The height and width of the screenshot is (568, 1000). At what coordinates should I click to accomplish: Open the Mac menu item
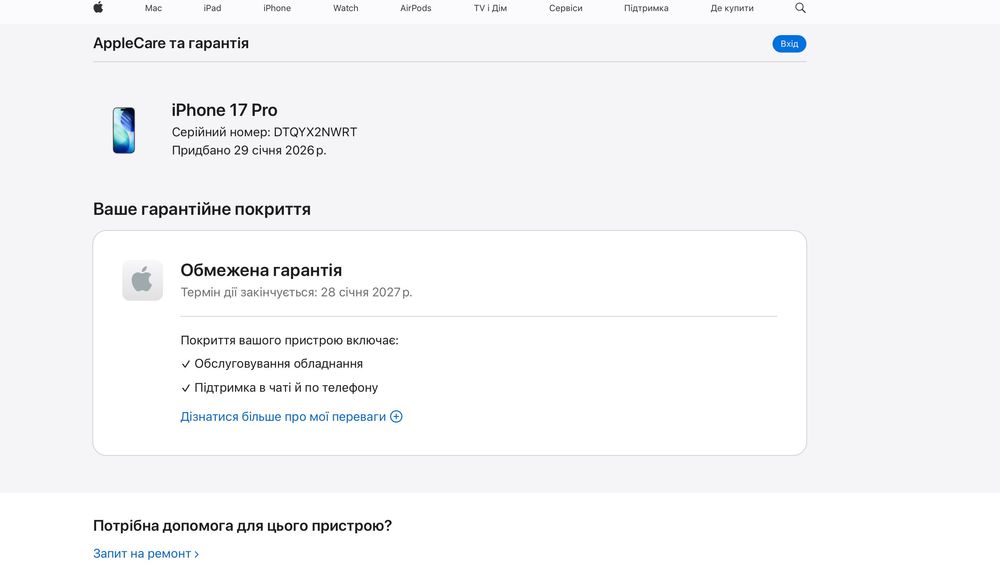pos(153,8)
